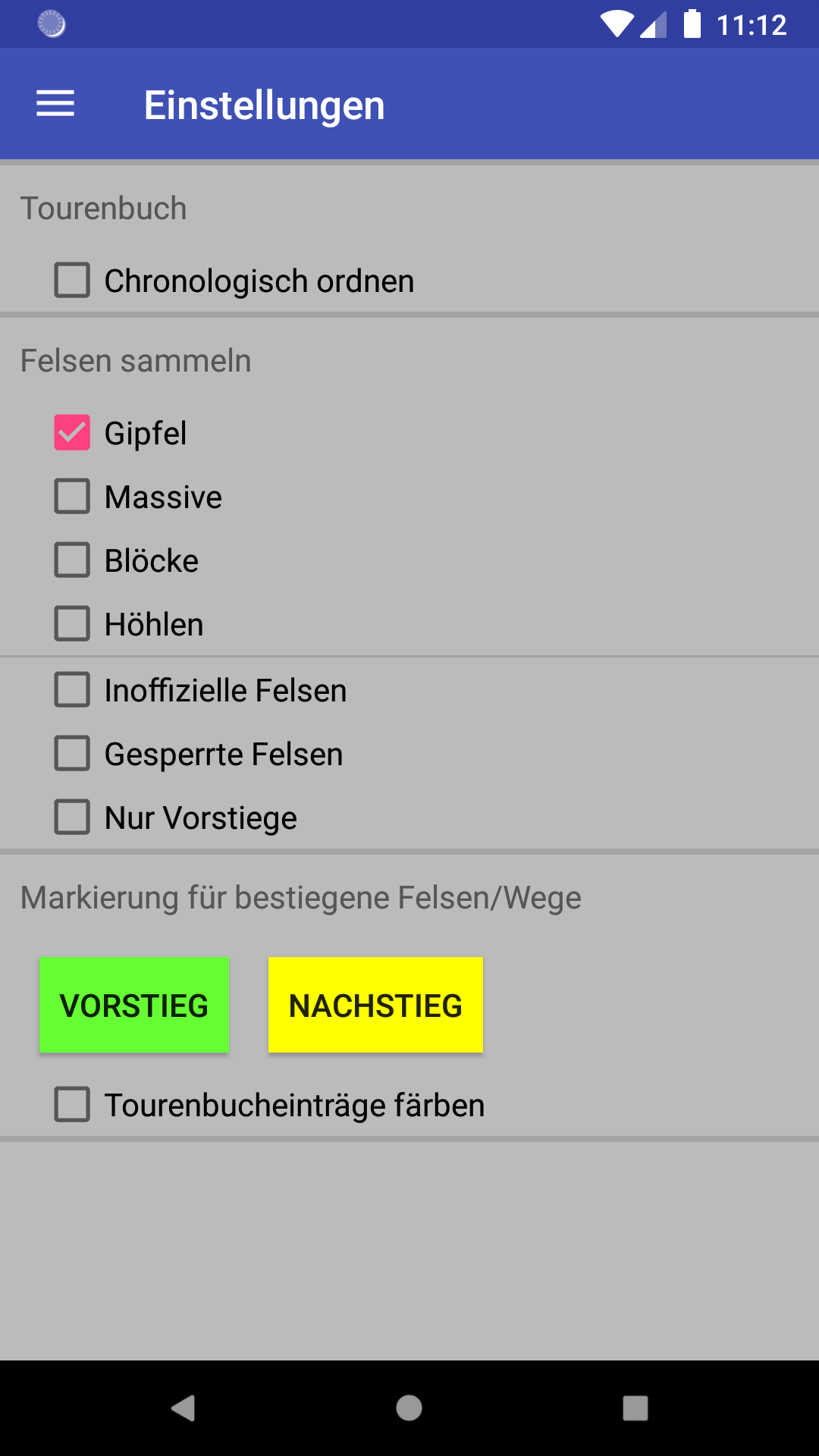Pick color with yellow NACHSTIEG button

pyautogui.click(x=375, y=1005)
